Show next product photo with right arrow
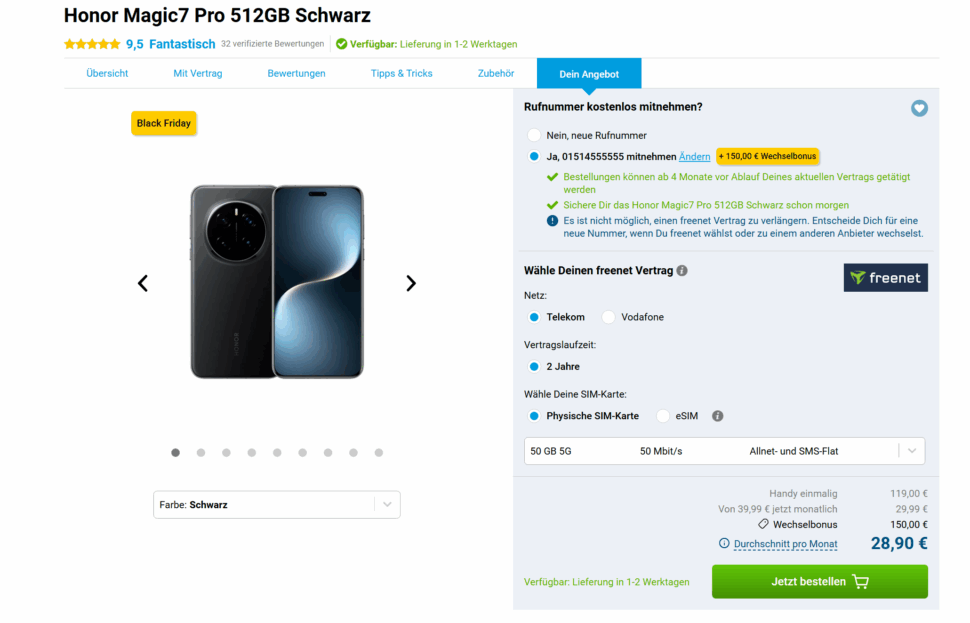Image resolution: width=970 pixels, height=623 pixels. coord(411,283)
